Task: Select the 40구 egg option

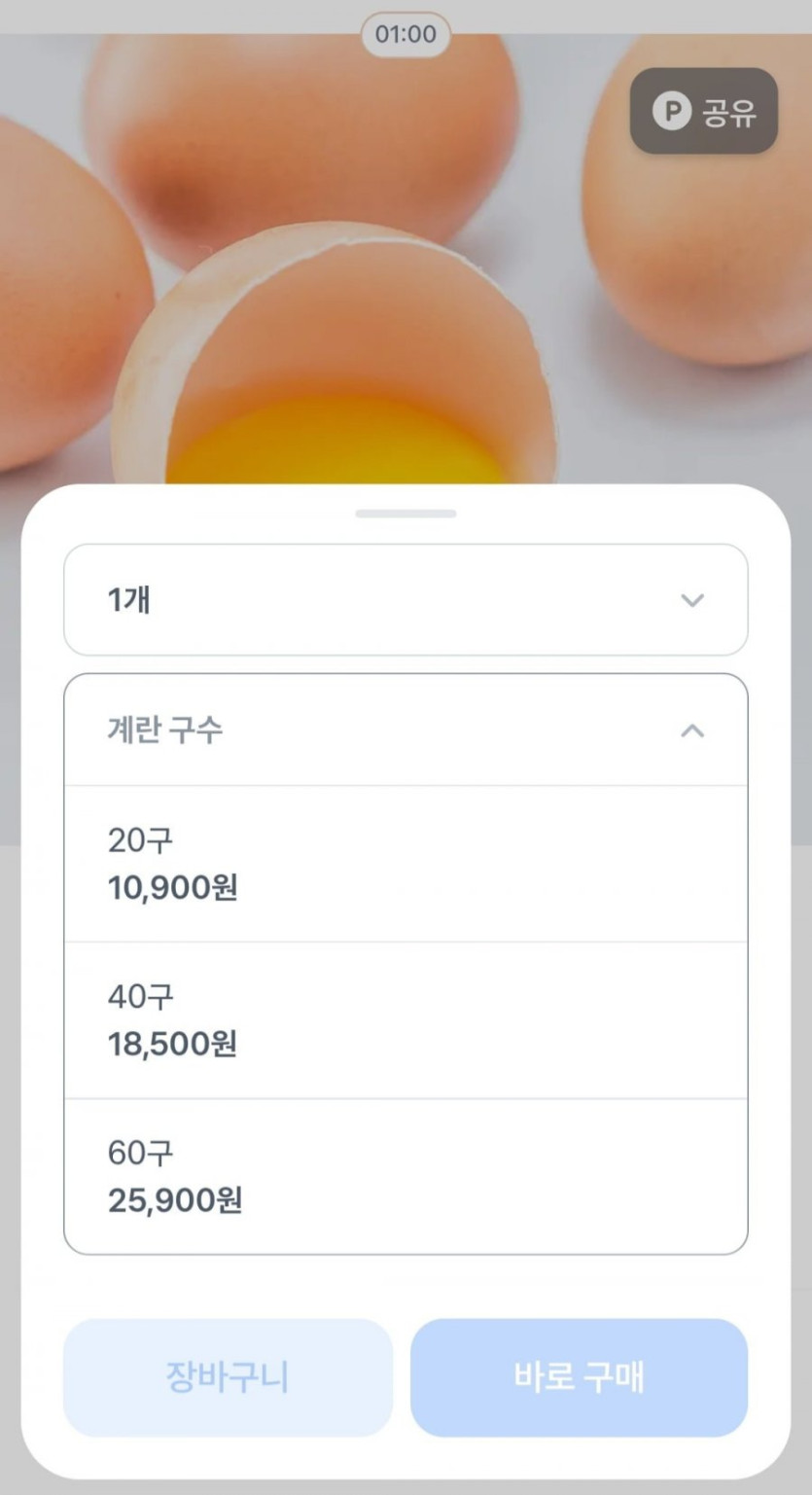Action: [140, 996]
